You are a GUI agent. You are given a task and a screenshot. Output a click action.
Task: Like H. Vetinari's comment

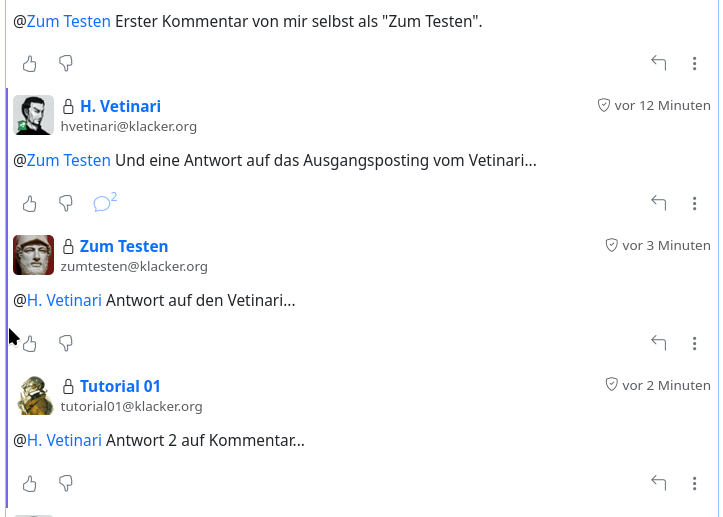30,204
